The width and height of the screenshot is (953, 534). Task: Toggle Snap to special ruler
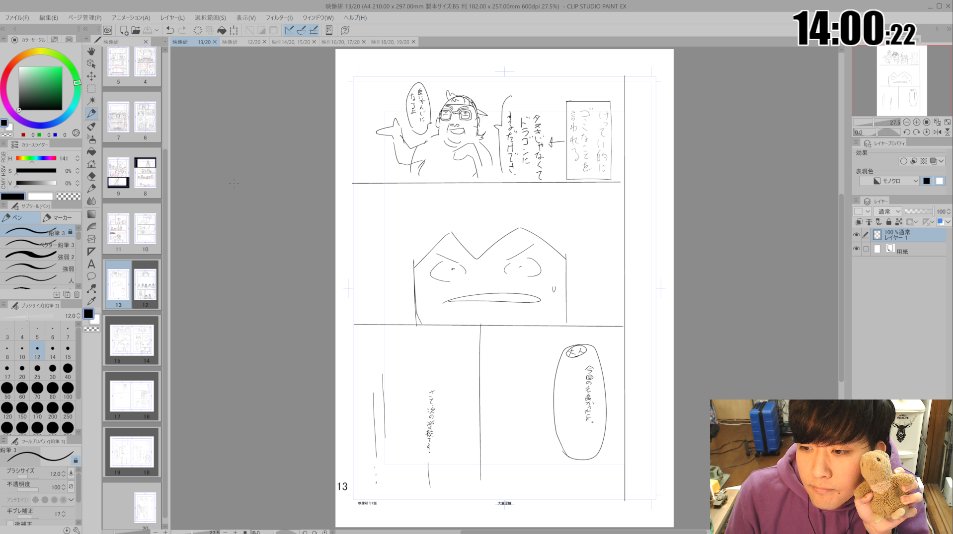click(301, 30)
